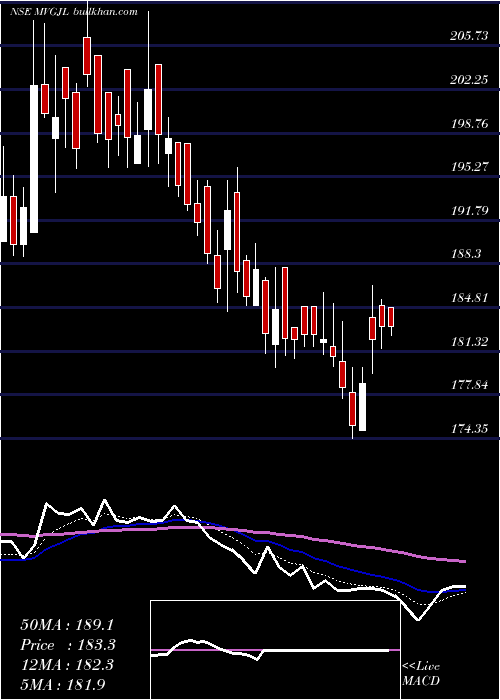This screenshot has width=500, height=700.
Task: Click the tall white candle near chart start
Action: click(x=34, y=159)
